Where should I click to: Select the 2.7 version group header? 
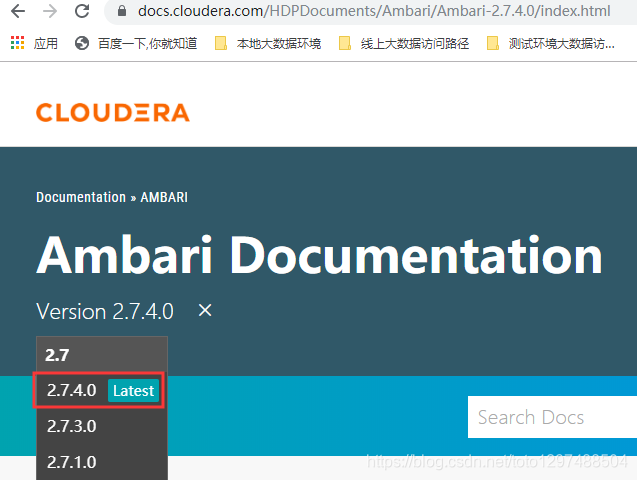[x=102, y=355]
